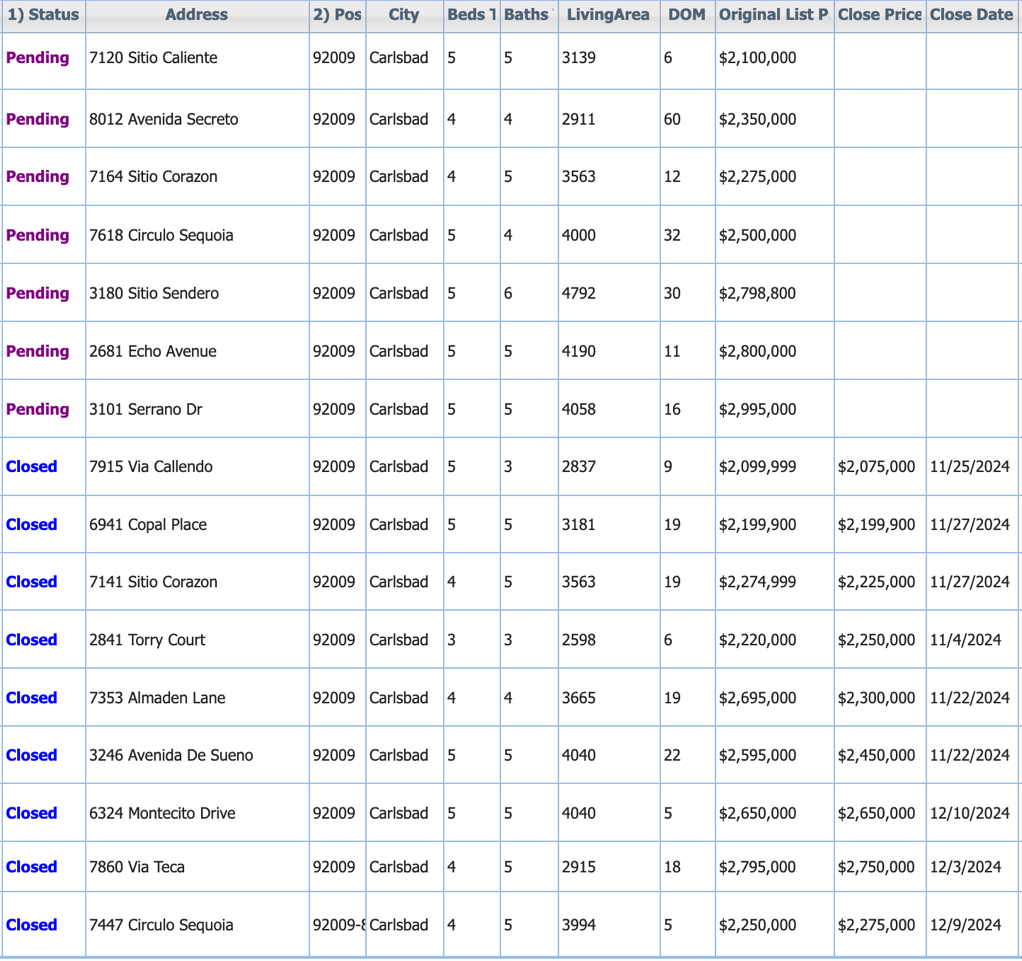This screenshot has height=961, width=1022.
Task: Click Pending status for 7120 Sitio Caliente
Action: pyautogui.click(x=37, y=58)
